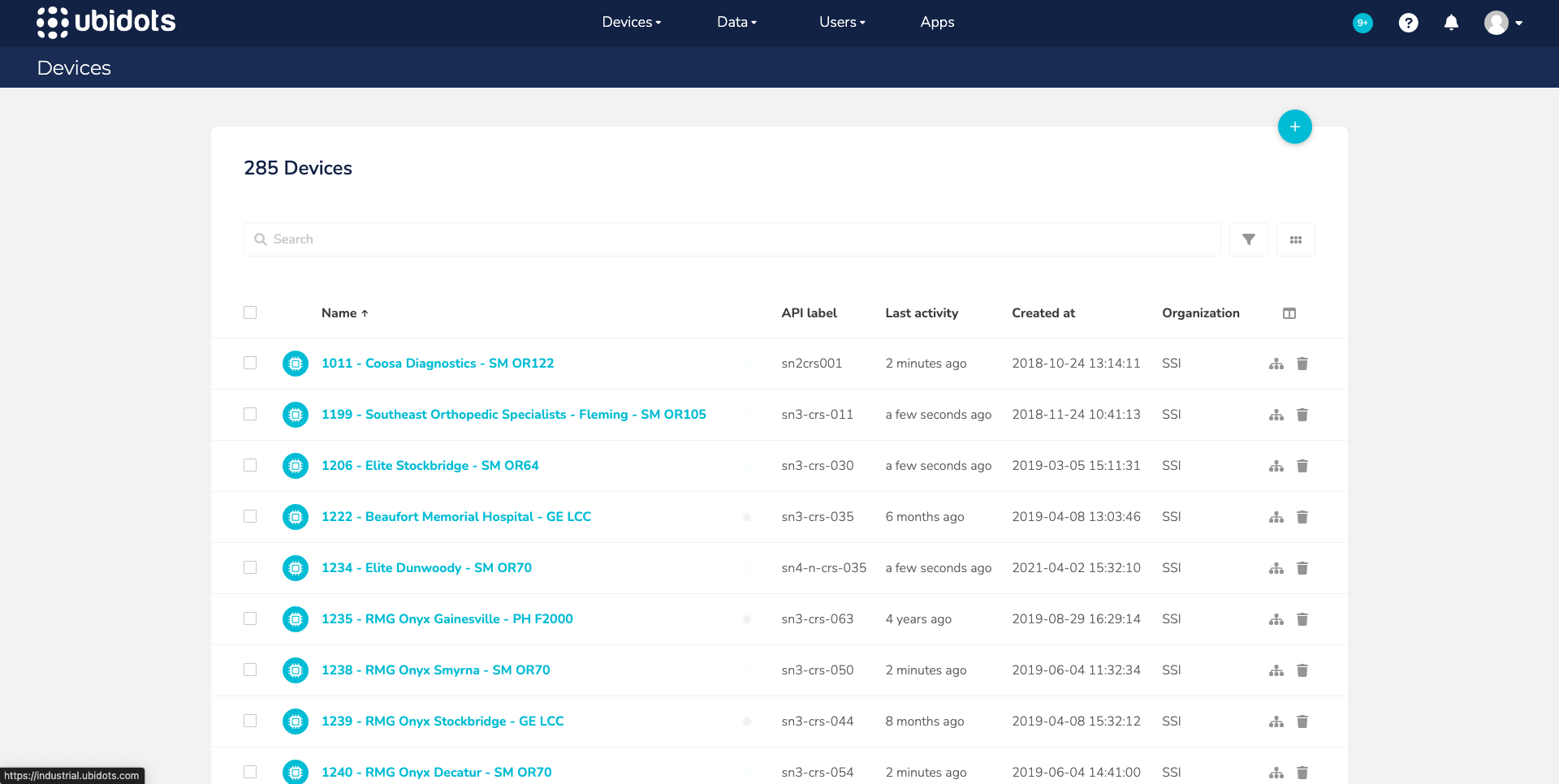Select checkbox for 1234 Elite Dunwoody

[250, 567]
